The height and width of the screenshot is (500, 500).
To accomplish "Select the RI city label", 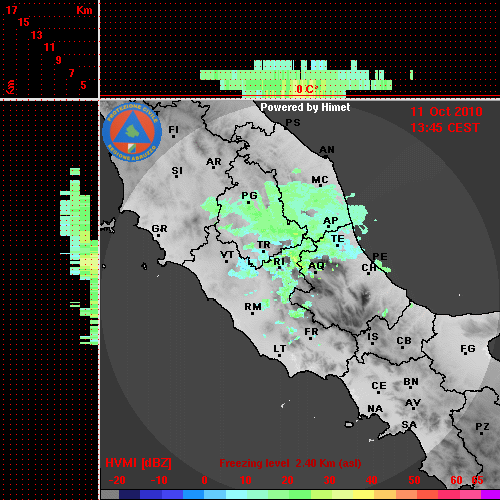I will click(279, 262).
